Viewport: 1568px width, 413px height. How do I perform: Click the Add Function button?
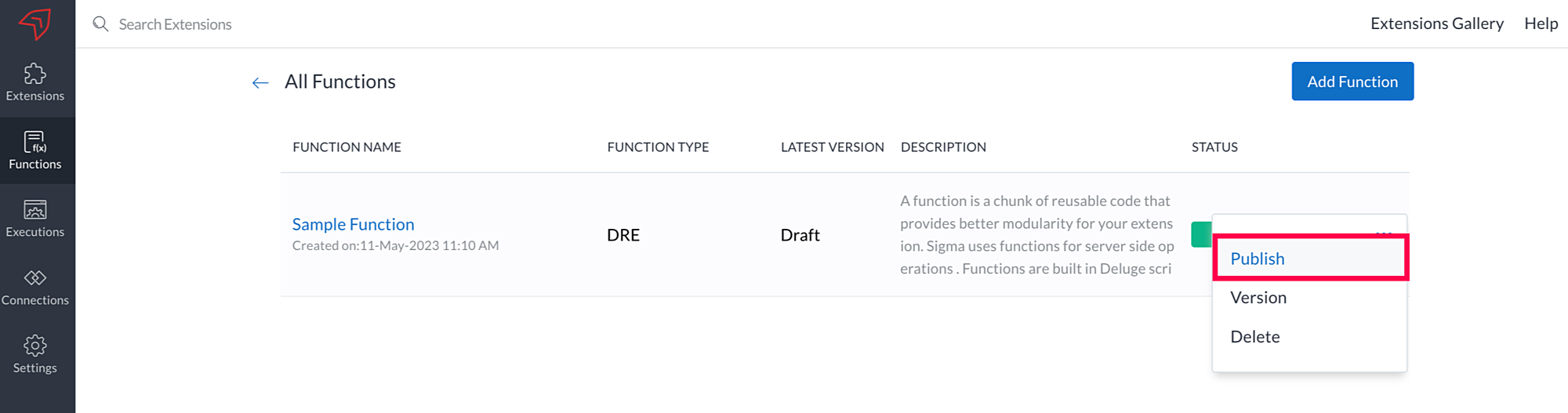(x=1352, y=82)
